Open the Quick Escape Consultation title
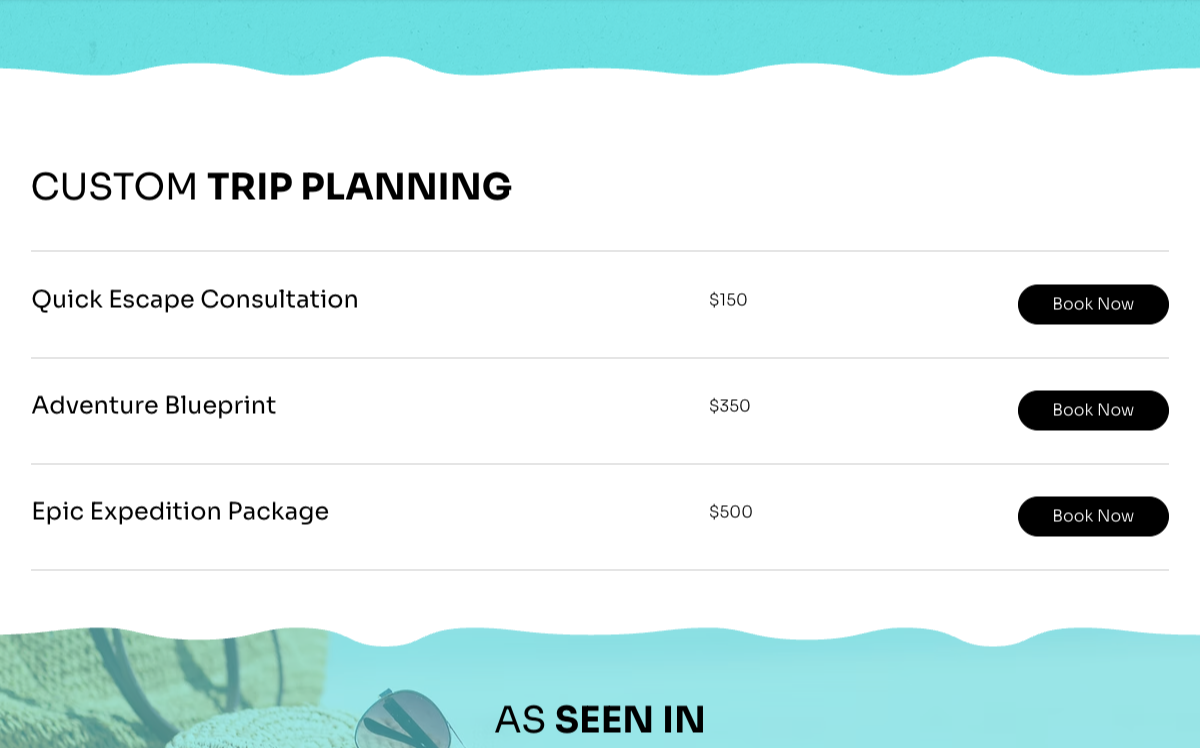The height and width of the screenshot is (748, 1200). (x=195, y=299)
